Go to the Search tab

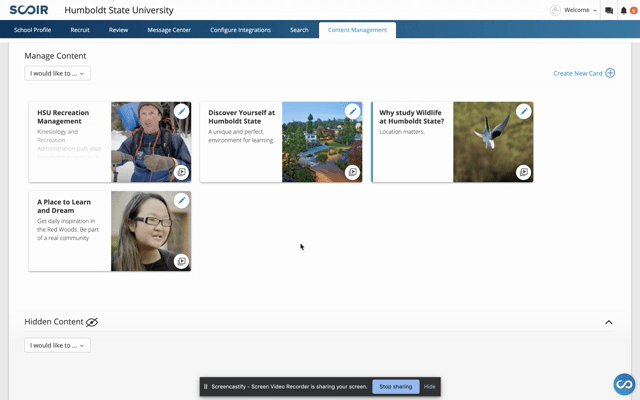tap(299, 30)
